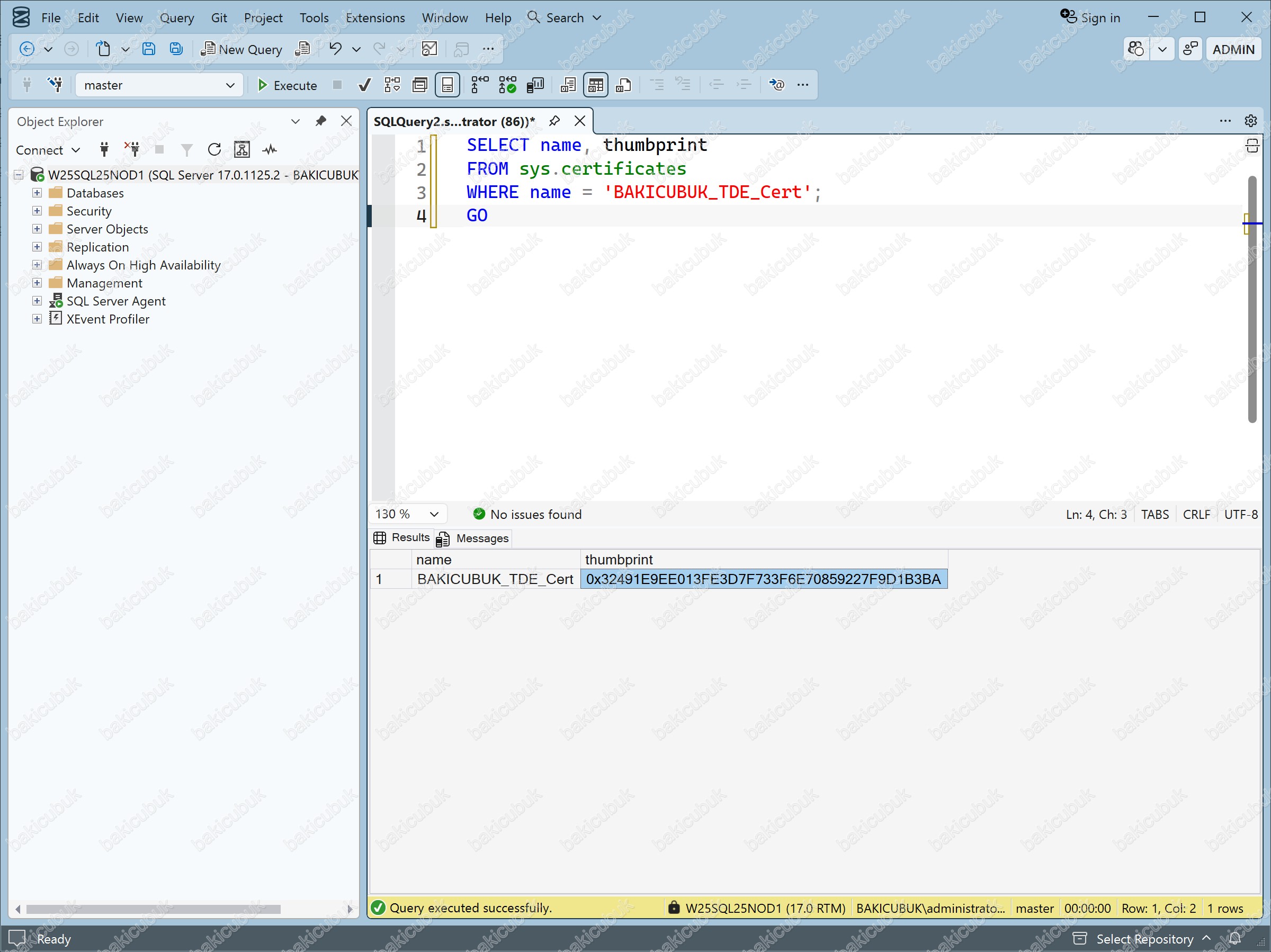This screenshot has width=1271, height=952.
Task: Click the Sign in link
Action: (x=1090, y=17)
